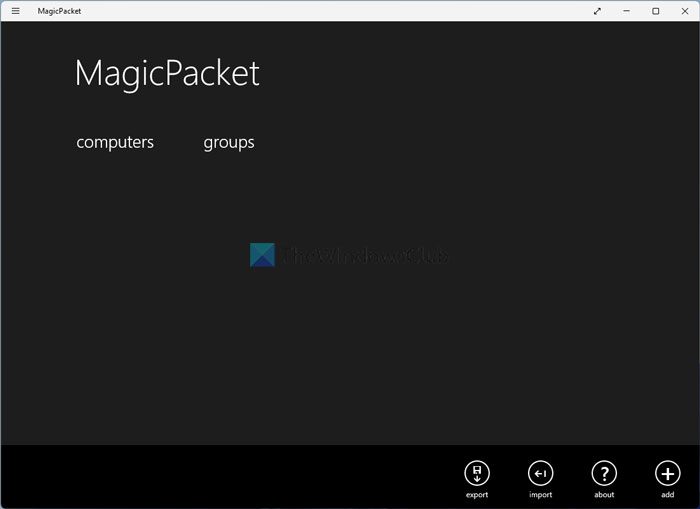Switch to the computers tab
The image size is (700, 509).
(x=115, y=142)
